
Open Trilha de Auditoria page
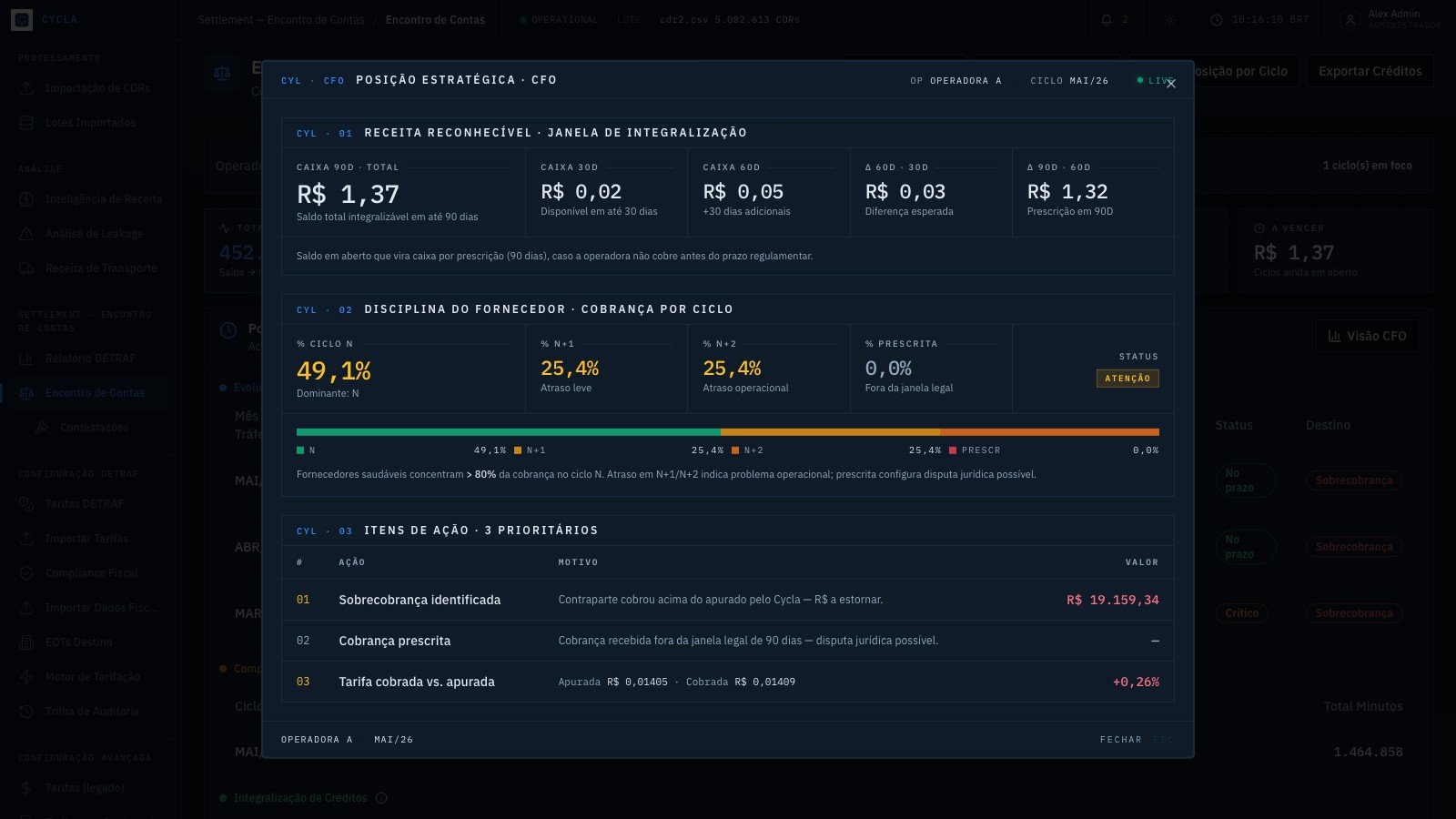[x=92, y=712]
